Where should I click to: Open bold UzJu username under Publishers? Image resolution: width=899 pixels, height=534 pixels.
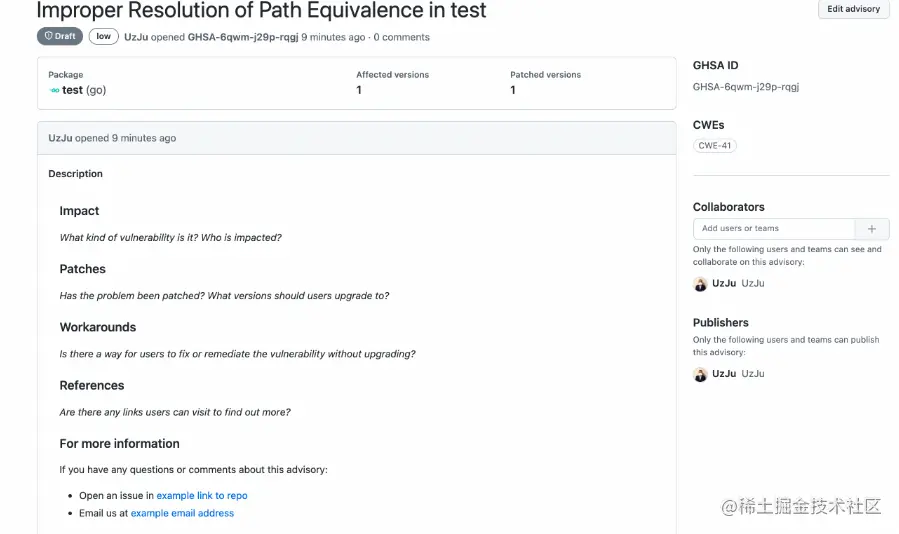point(724,374)
